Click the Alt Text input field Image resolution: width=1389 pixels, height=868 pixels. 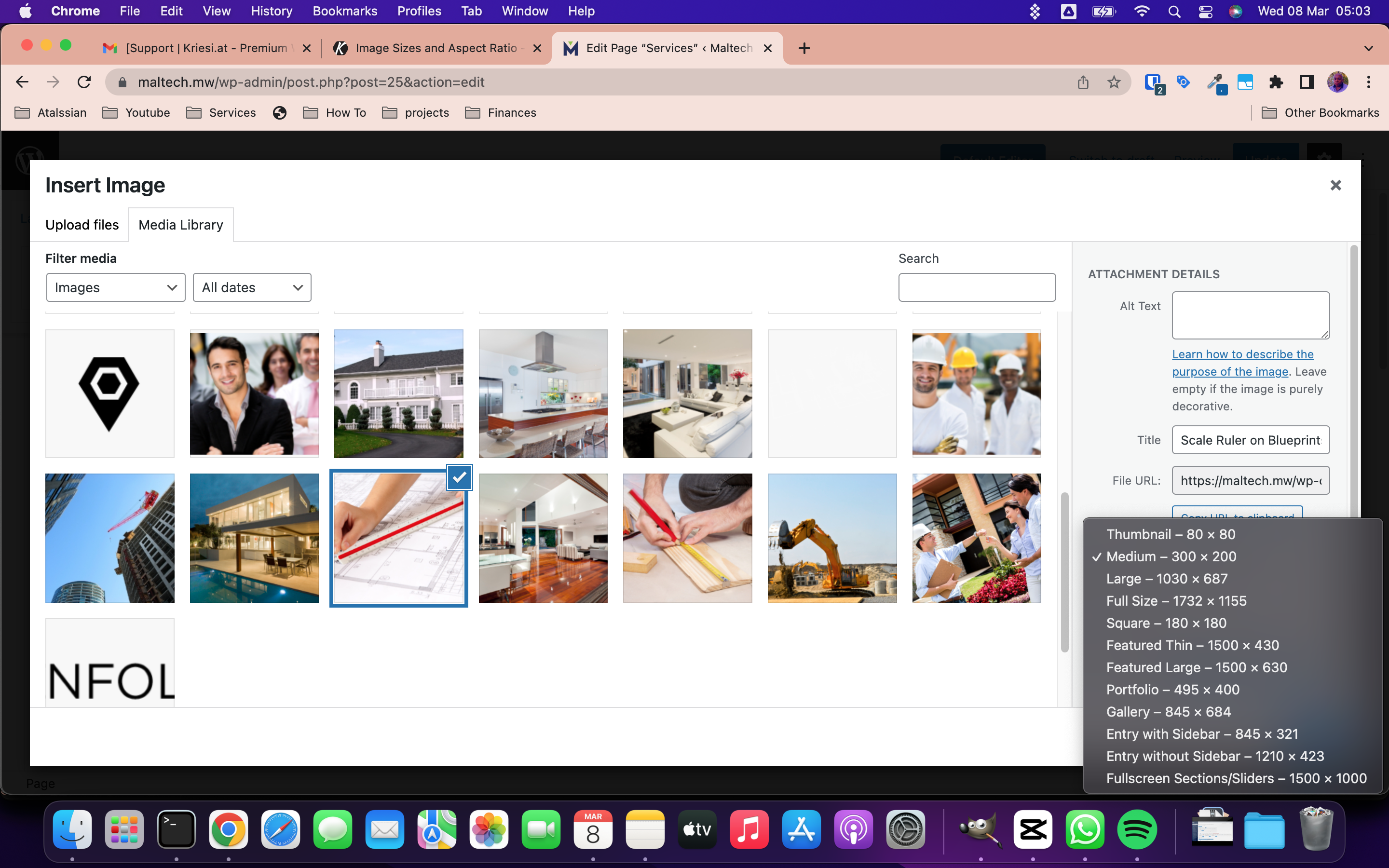tap(1251, 314)
